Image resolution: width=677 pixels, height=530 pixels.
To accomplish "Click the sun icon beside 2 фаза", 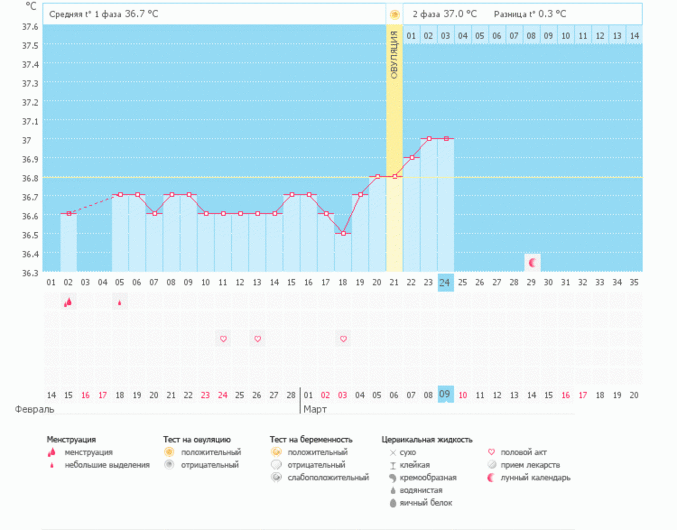I will [395, 15].
